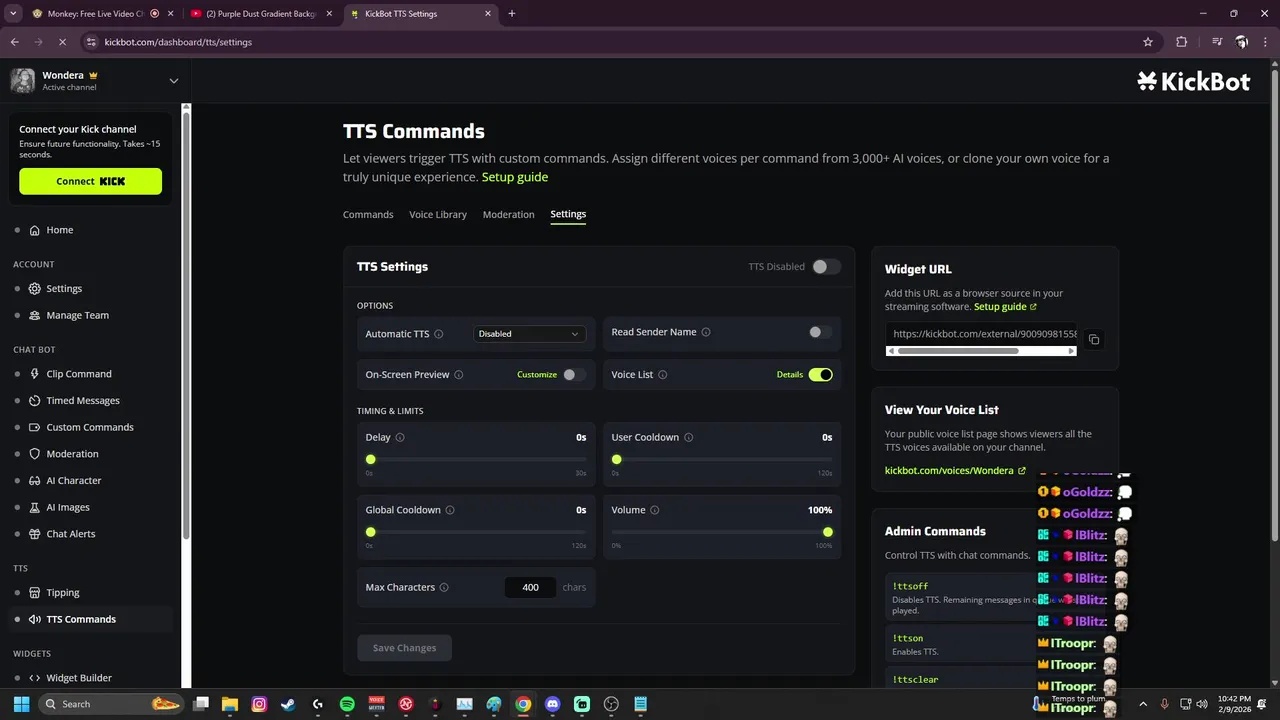Viewport: 1280px width, 720px height.
Task: Expand the Wondera channel switcher
Action: (173, 81)
